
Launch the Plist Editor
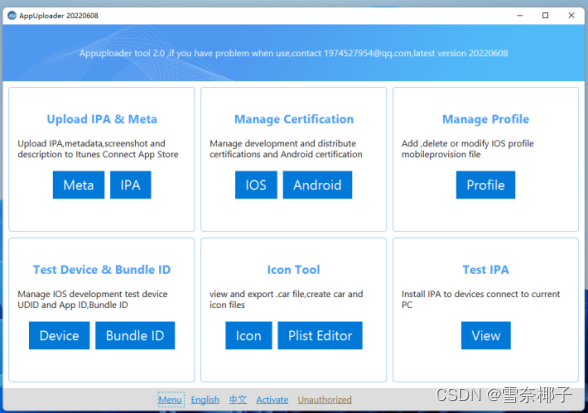(x=320, y=335)
